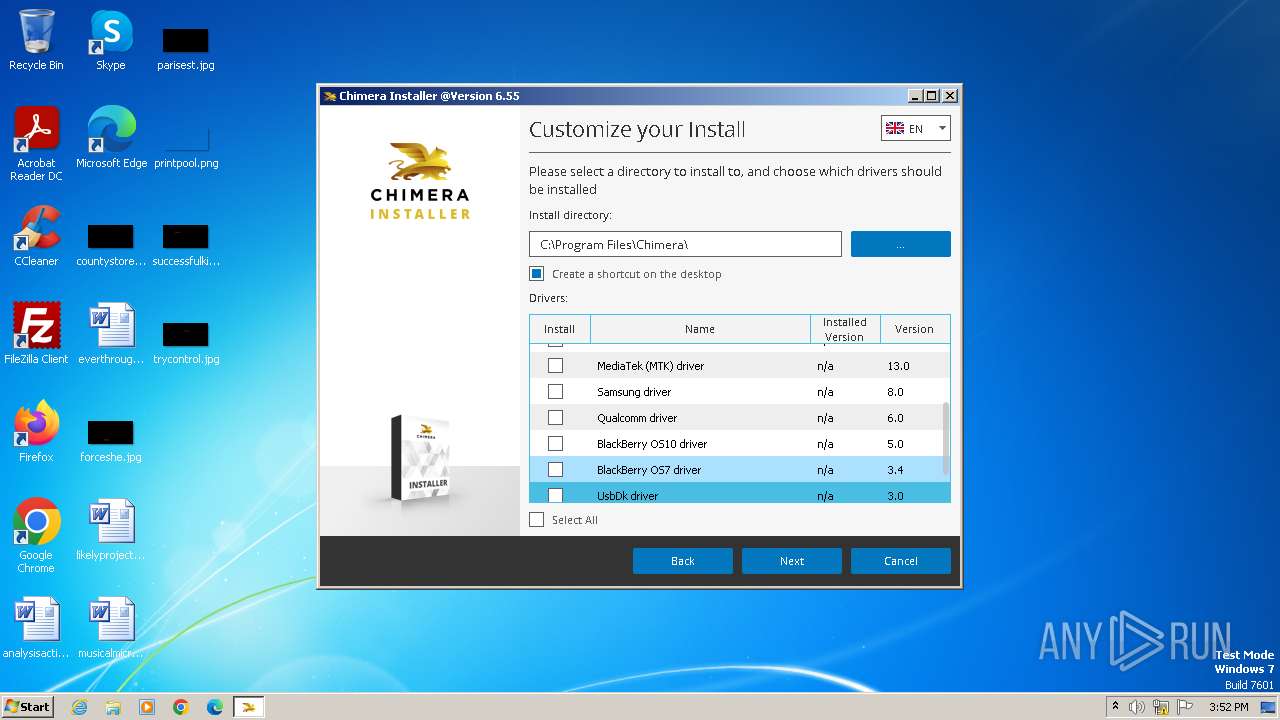Open the volume control in system tray
1280x720 pixels.
[1138, 707]
